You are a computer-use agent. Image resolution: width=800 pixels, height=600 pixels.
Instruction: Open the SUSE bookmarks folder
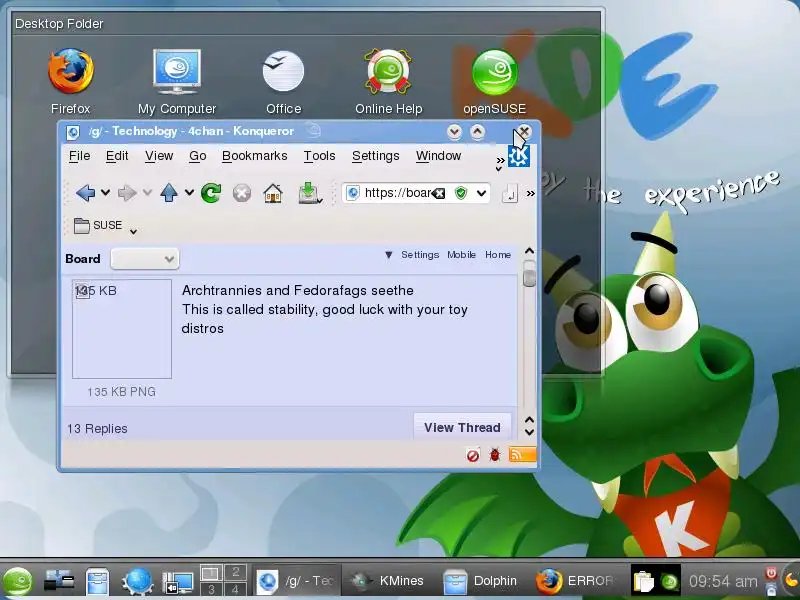(x=98, y=225)
